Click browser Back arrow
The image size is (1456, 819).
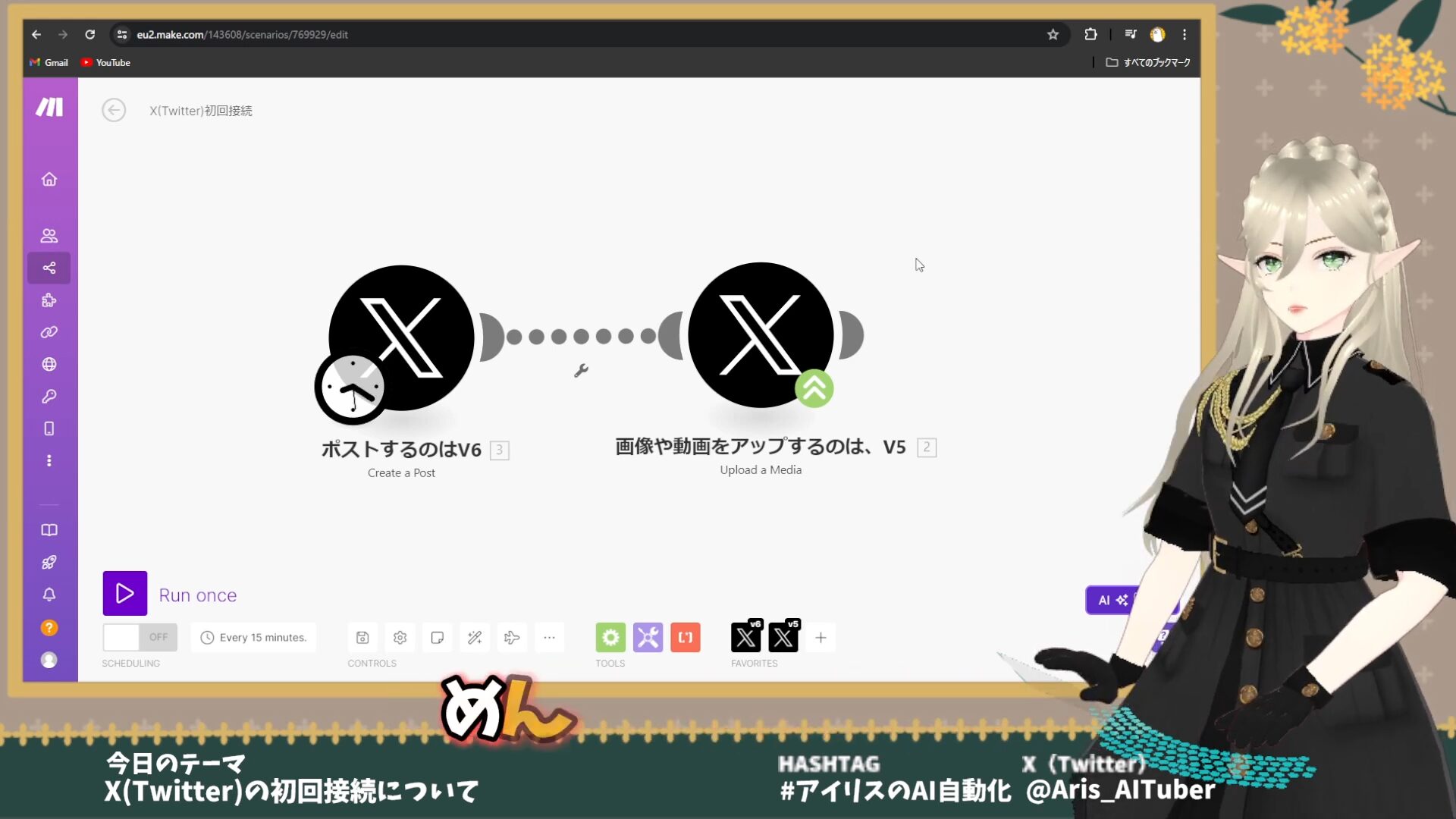tap(36, 34)
